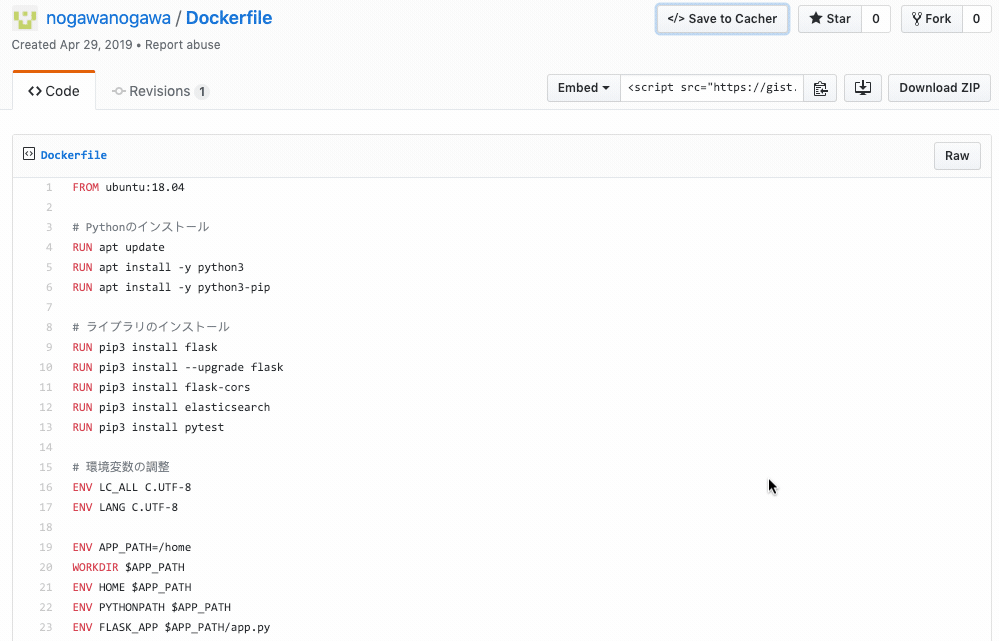Open the Dockerfile filename link in file header
This screenshot has height=641, width=999.
pyautogui.click(x=74, y=155)
